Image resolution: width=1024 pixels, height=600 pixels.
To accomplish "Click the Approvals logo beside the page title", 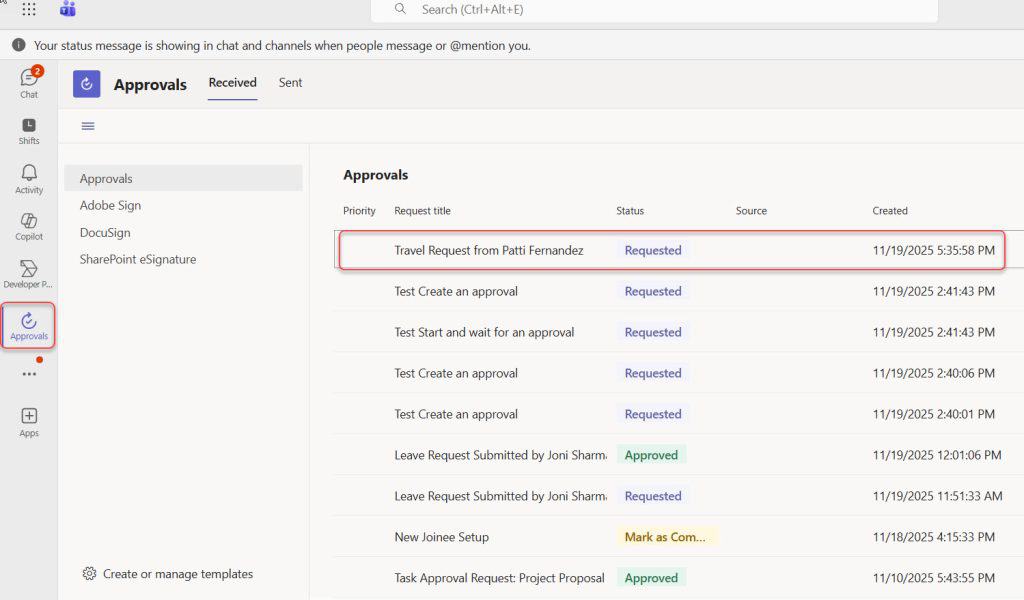I will pyautogui.click(x=86, y=84).
